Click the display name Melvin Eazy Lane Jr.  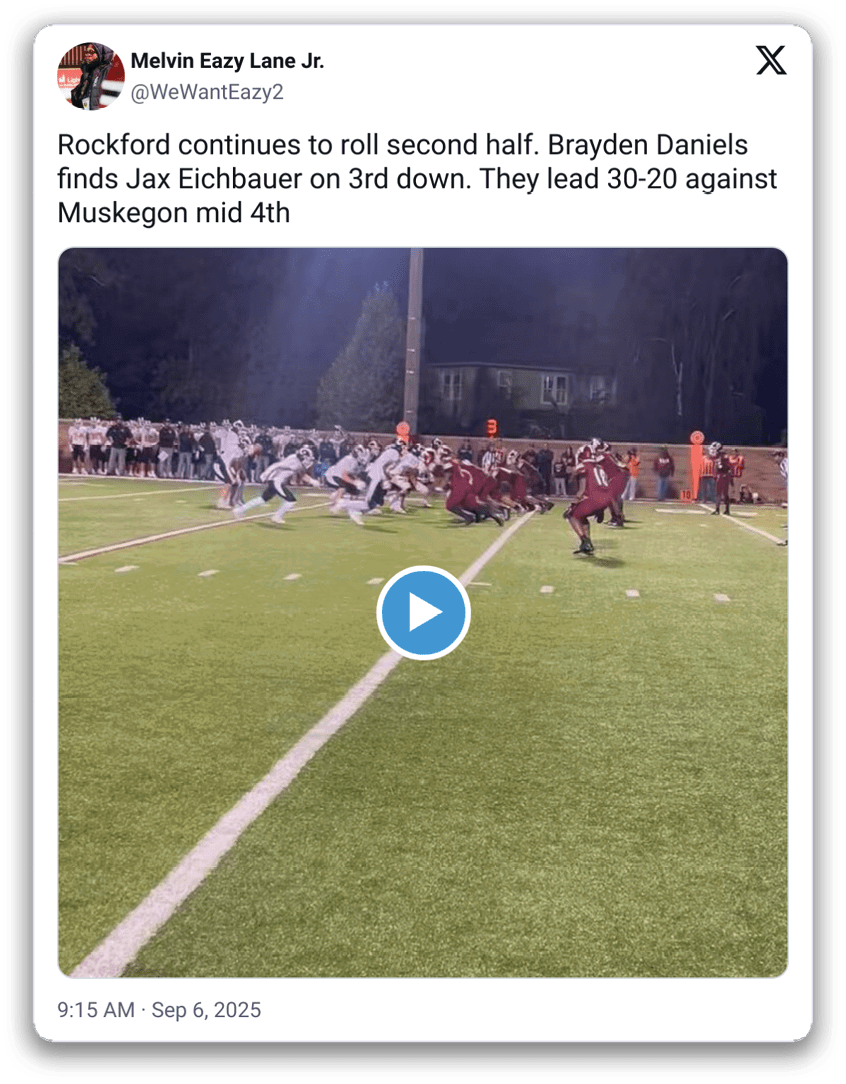pyautogui.click(x=227, y=61)
